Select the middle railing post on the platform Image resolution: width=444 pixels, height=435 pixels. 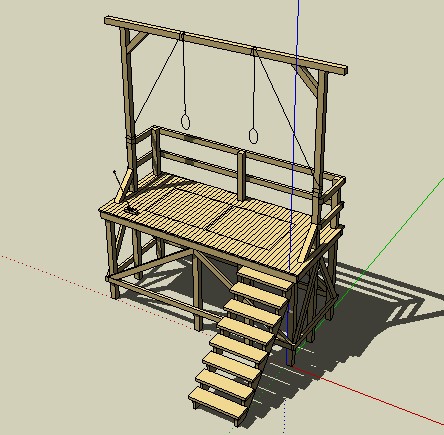[x=242, y=176]
